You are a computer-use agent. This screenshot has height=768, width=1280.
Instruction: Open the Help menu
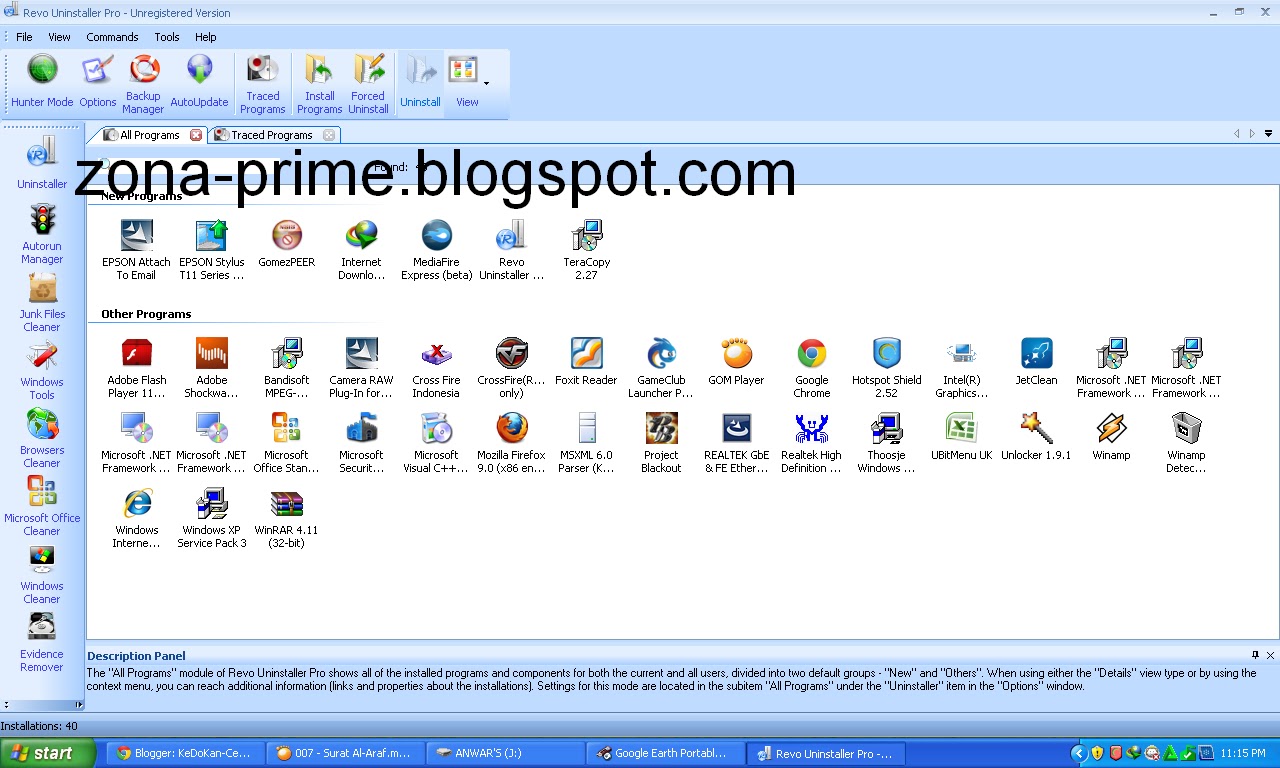tap(206, 37)
